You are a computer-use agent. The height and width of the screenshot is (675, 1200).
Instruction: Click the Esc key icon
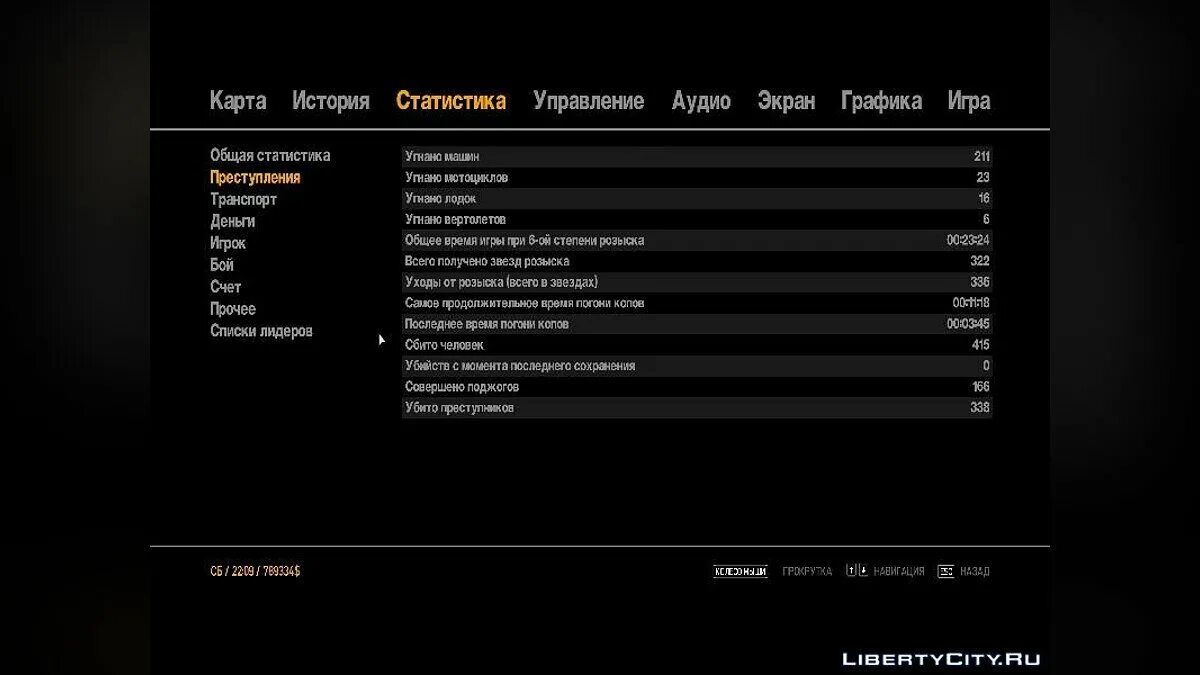pyautogui.click(x=945, y=572)
